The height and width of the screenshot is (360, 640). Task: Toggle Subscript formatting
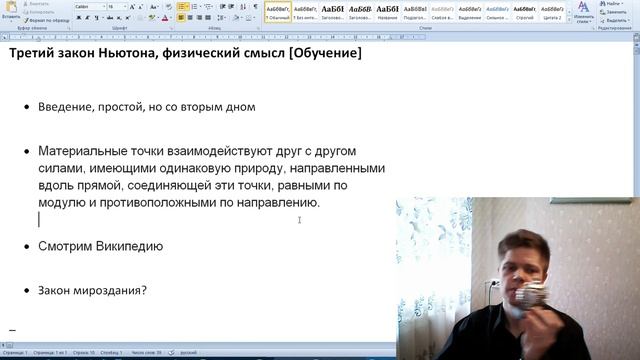coord(119,18)
